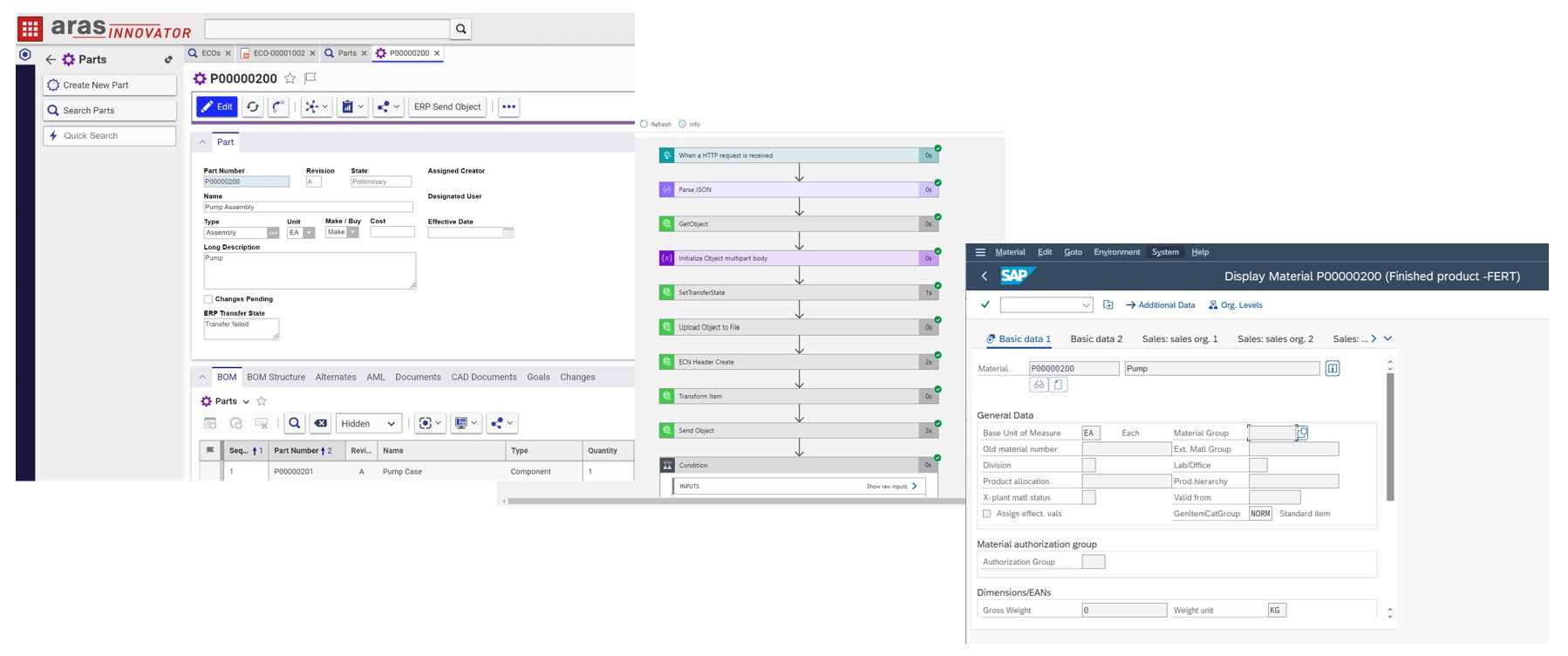Click the curved arrow promote icon in toolbar
The height and width of the screenshot is (656, 1568).
[278, 106]
